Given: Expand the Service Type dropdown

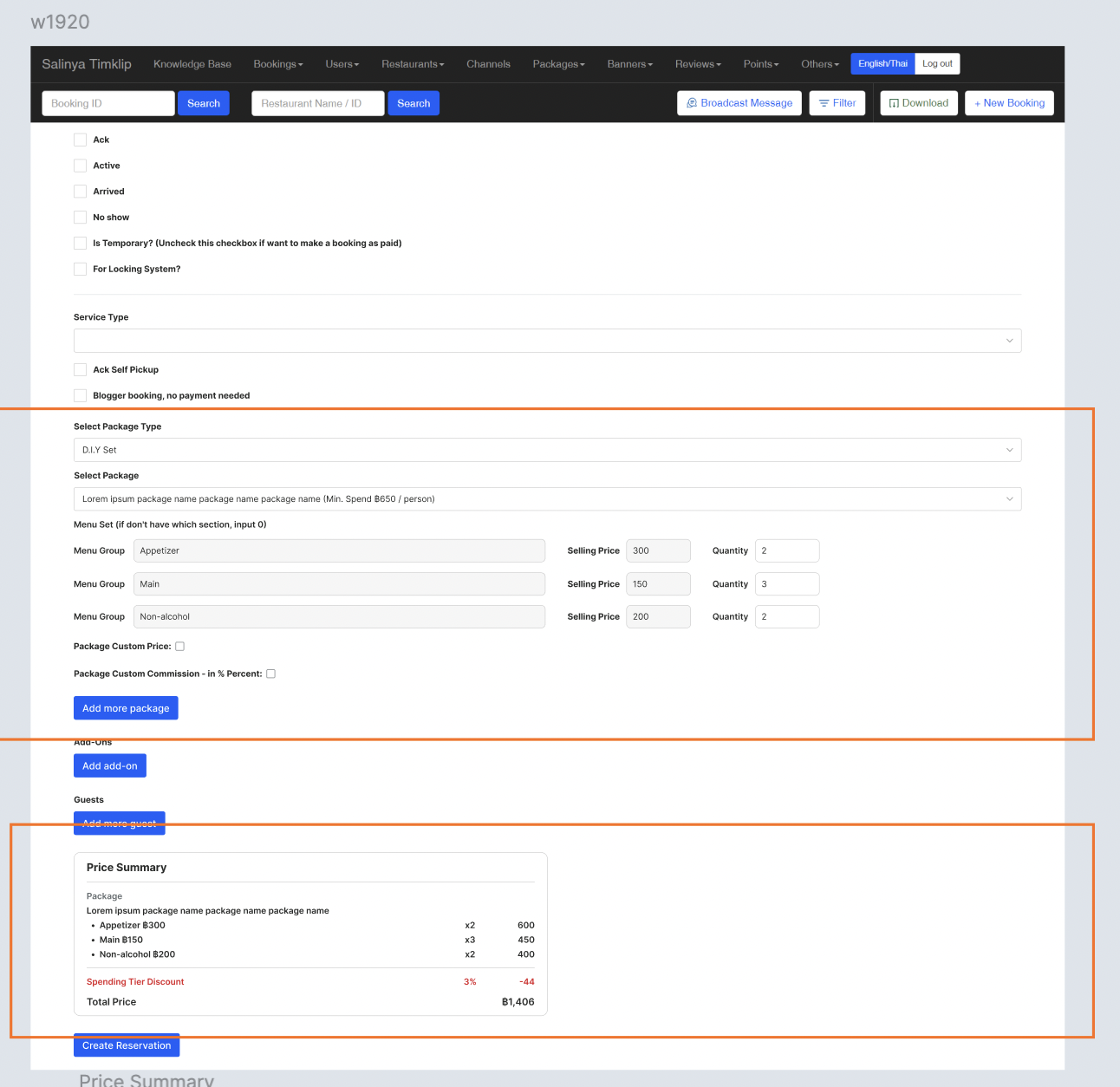Looking at the screenshot, I should [x=547, y=341].
